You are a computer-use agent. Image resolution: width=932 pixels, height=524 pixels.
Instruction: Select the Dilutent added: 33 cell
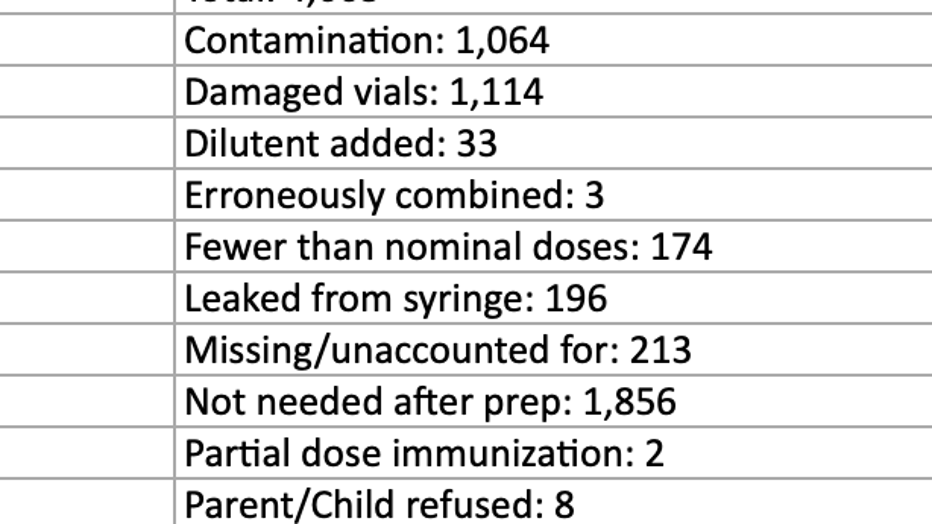click(553, 143)
